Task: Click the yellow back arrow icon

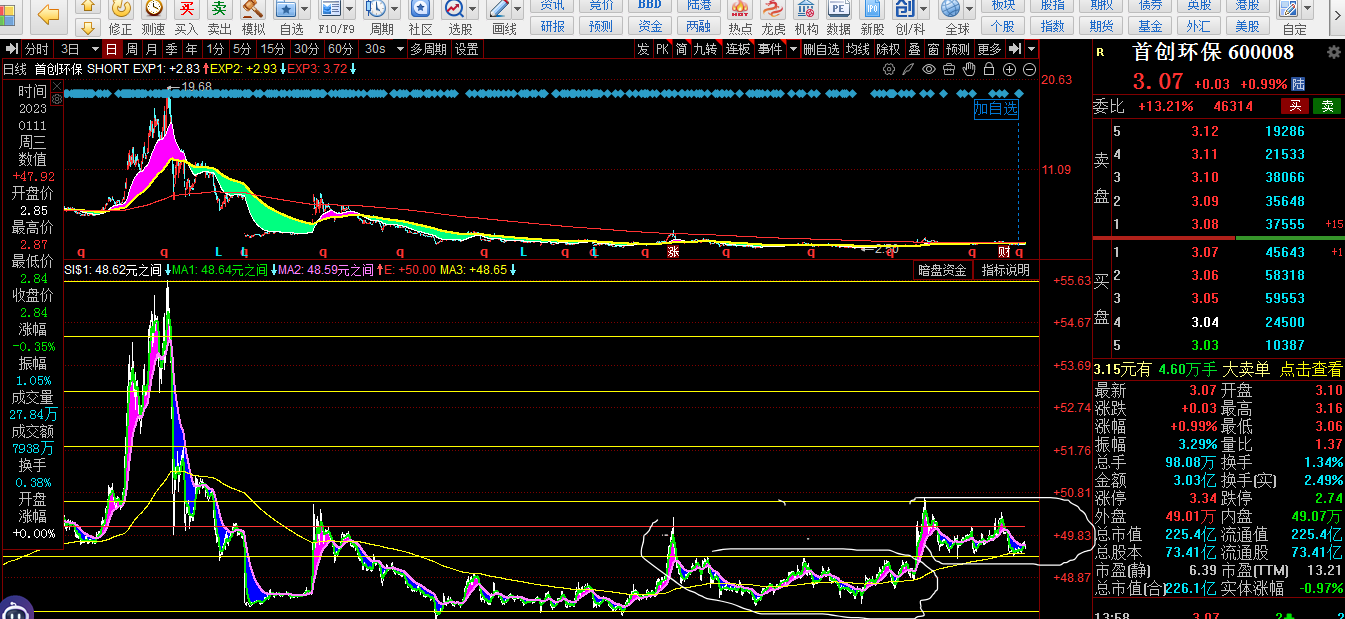Action: (x=48, y=14)
